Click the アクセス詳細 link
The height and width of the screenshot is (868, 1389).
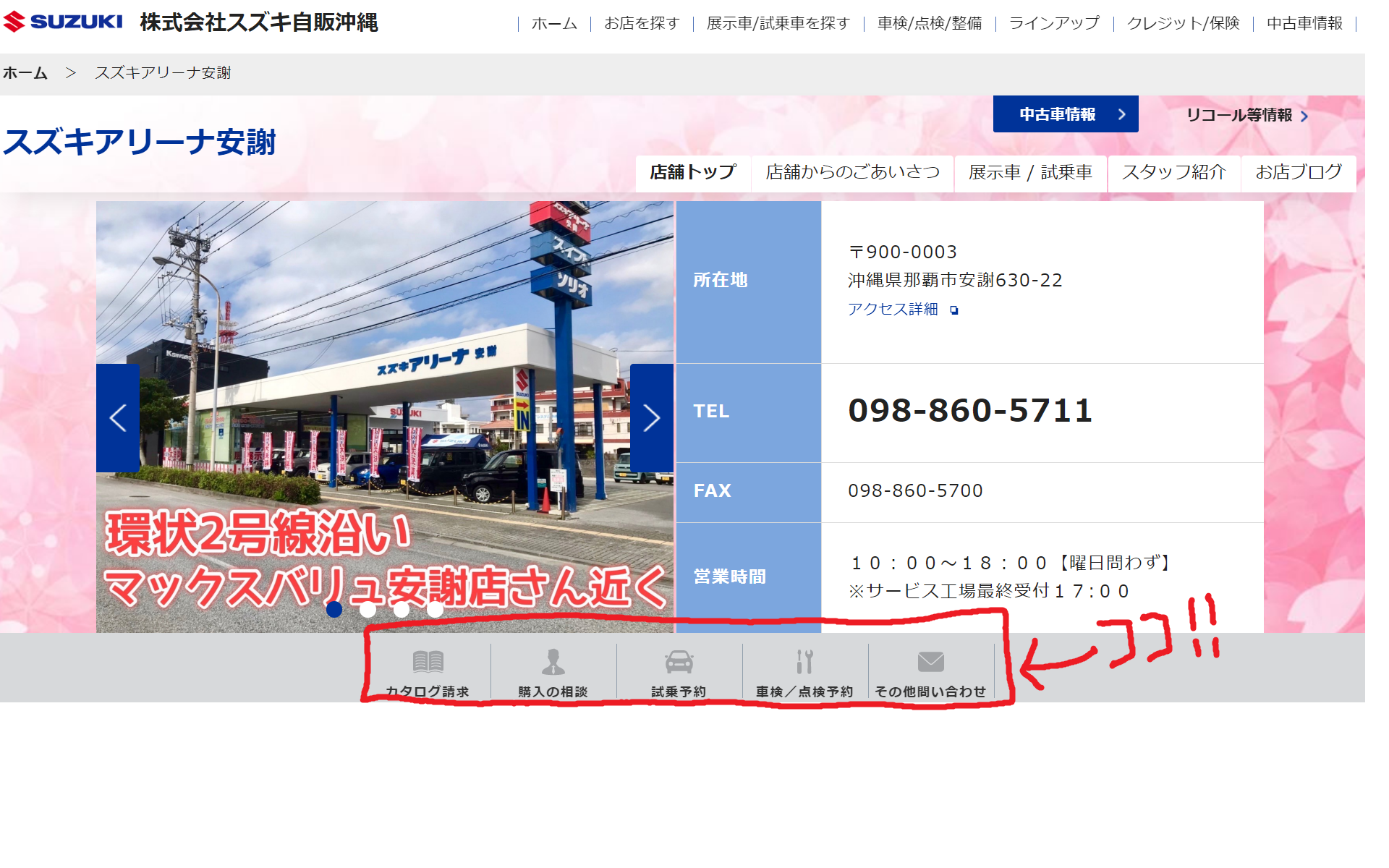893,310
